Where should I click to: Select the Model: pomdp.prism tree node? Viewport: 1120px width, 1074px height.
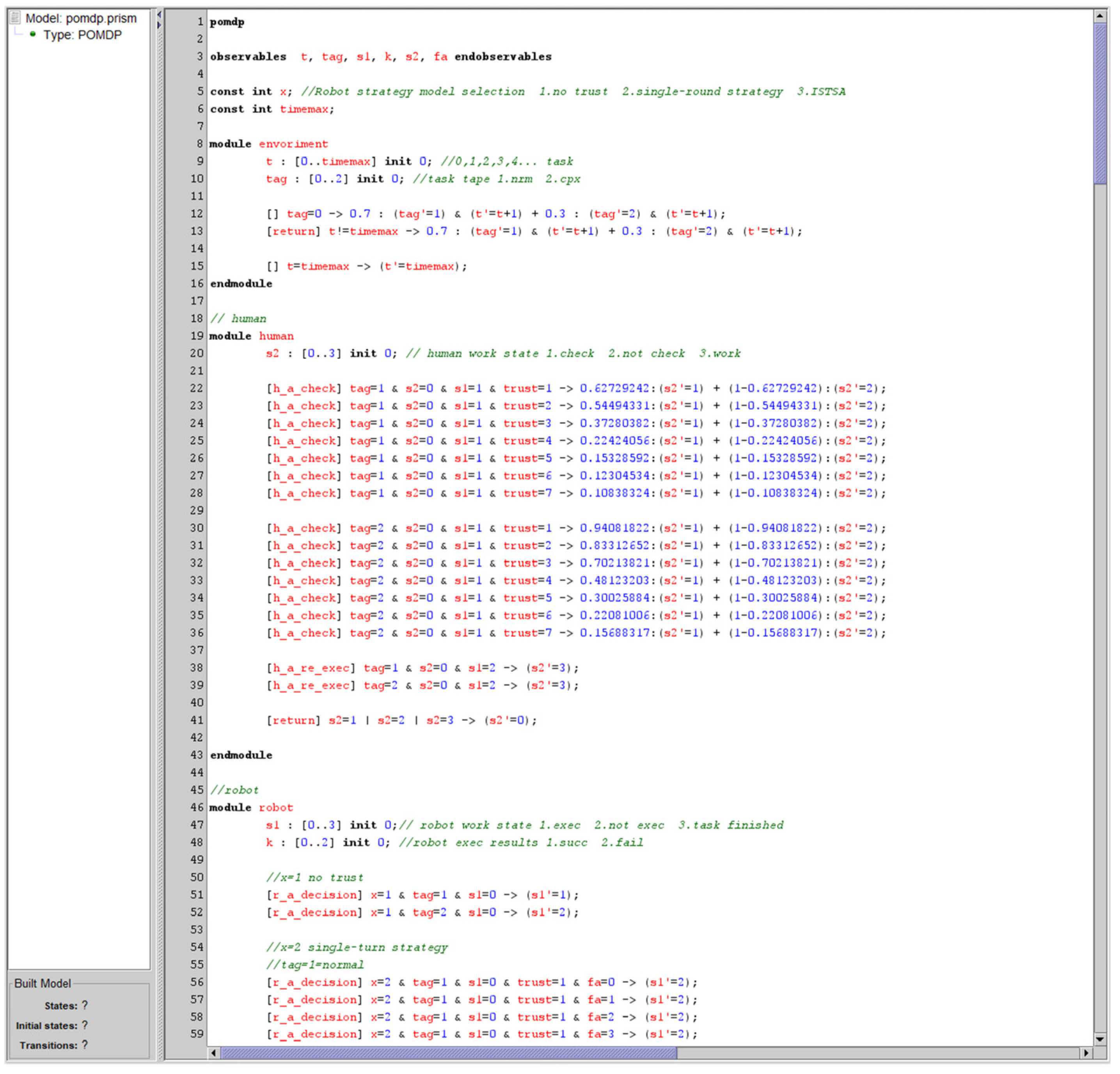click(x=81, y=18)
